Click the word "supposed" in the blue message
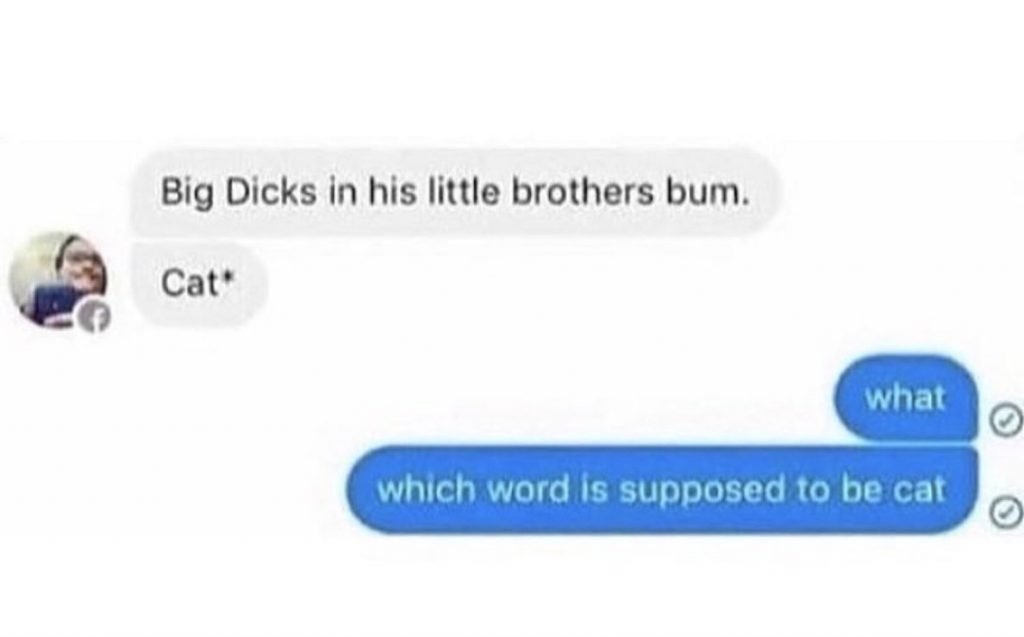Image resolution: width=1024 pixels, height=637 pixels. pyautogui.click(x=701, y=491)
